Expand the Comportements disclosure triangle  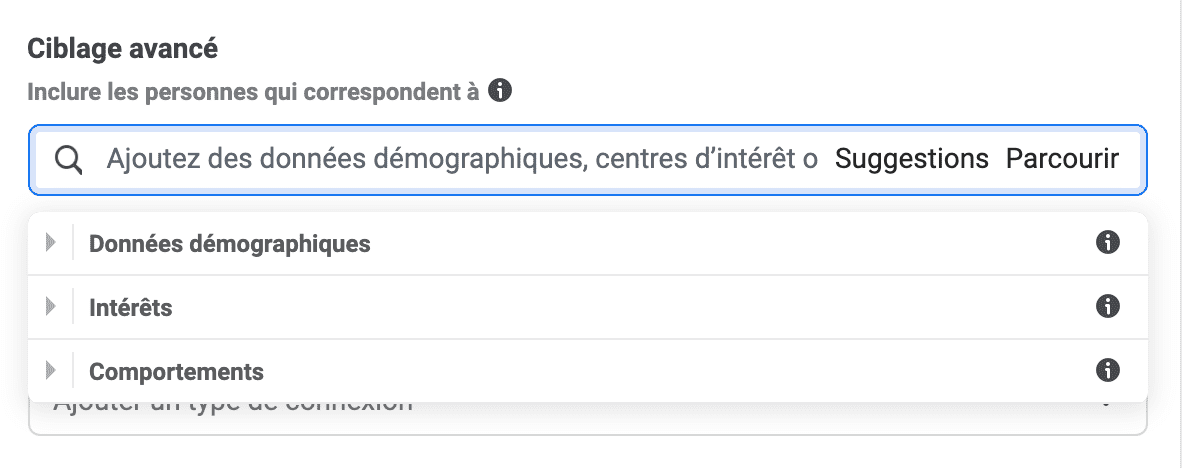click(x=51, y=371)
